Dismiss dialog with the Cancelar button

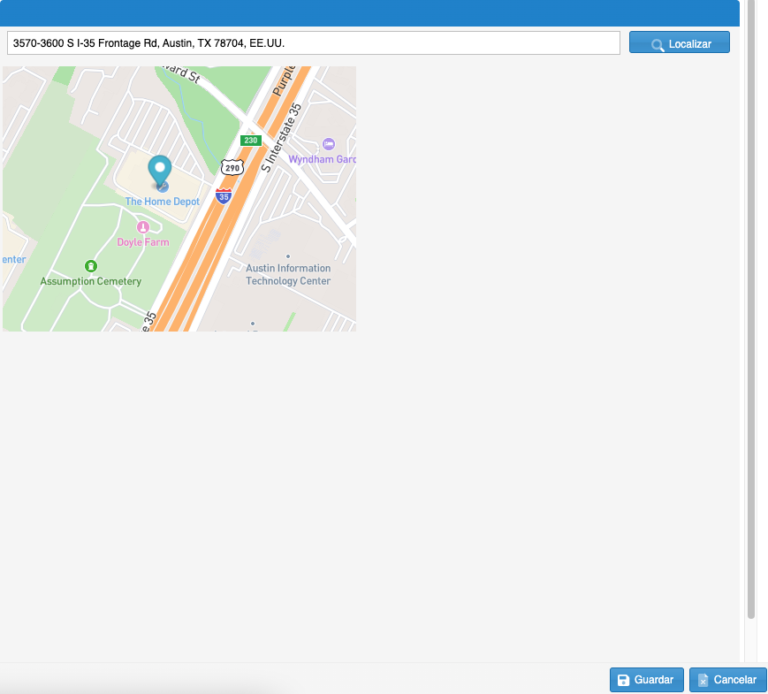click(x=727, y=680)
